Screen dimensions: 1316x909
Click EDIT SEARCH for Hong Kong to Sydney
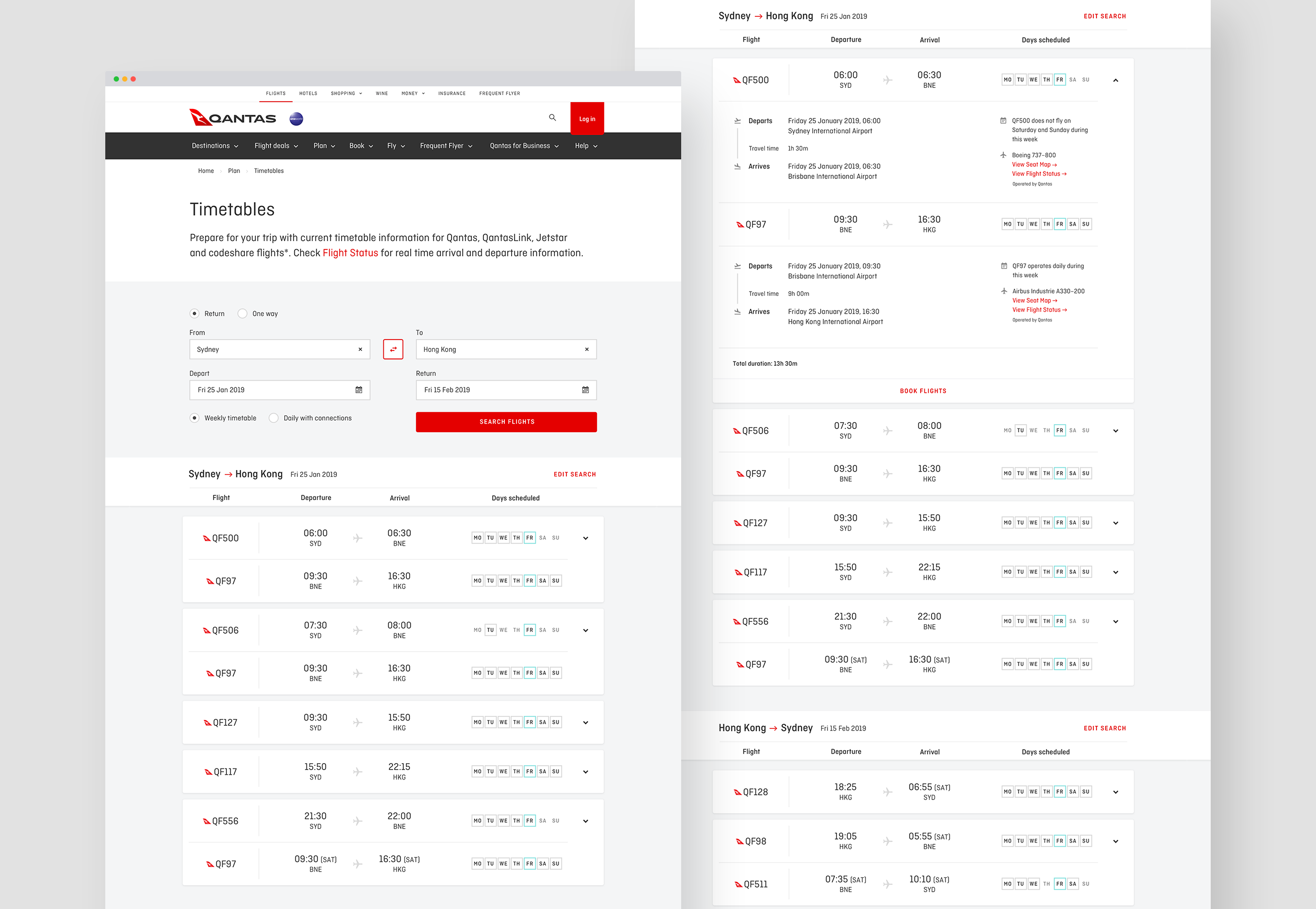tap(1105, 728)
